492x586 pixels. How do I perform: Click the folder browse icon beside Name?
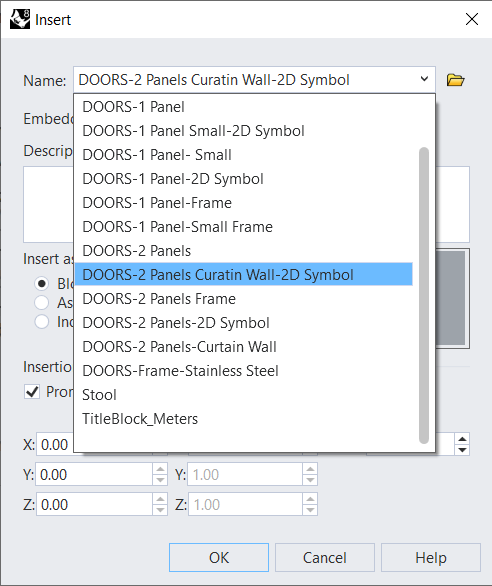pos(455,80)
